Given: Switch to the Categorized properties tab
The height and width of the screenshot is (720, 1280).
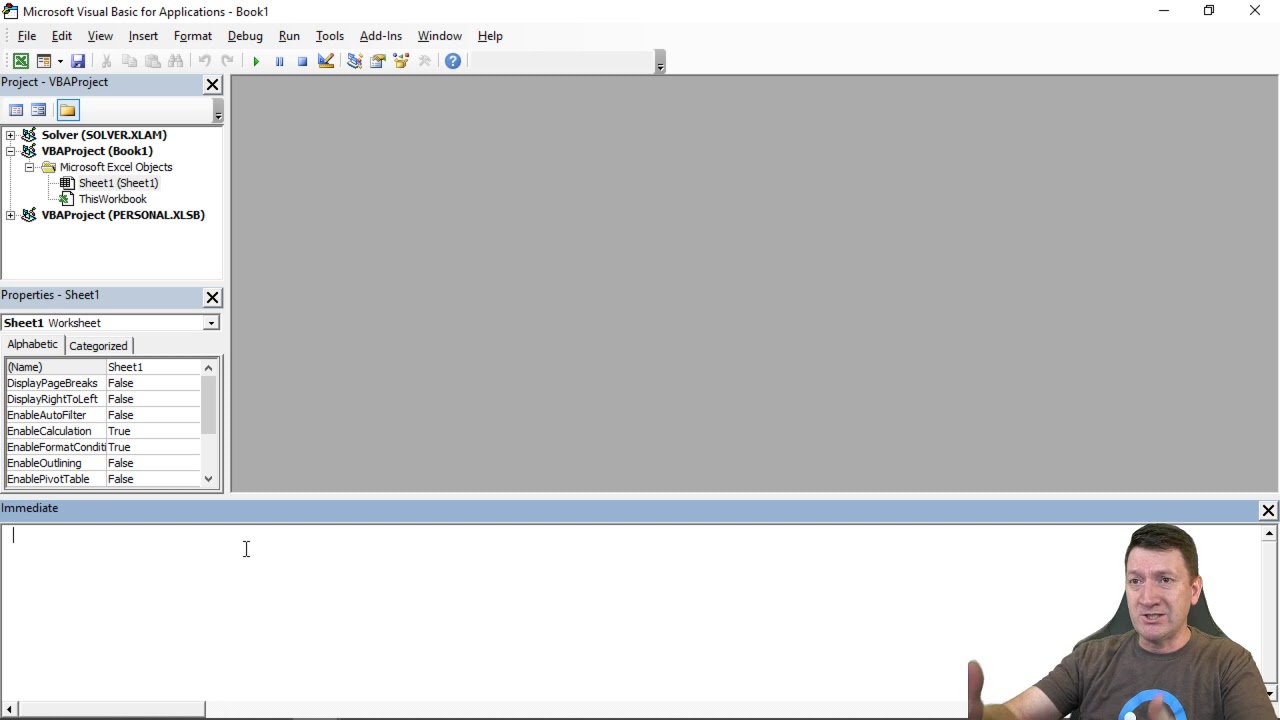Looking at the screenshot, I should click(98, 346).
